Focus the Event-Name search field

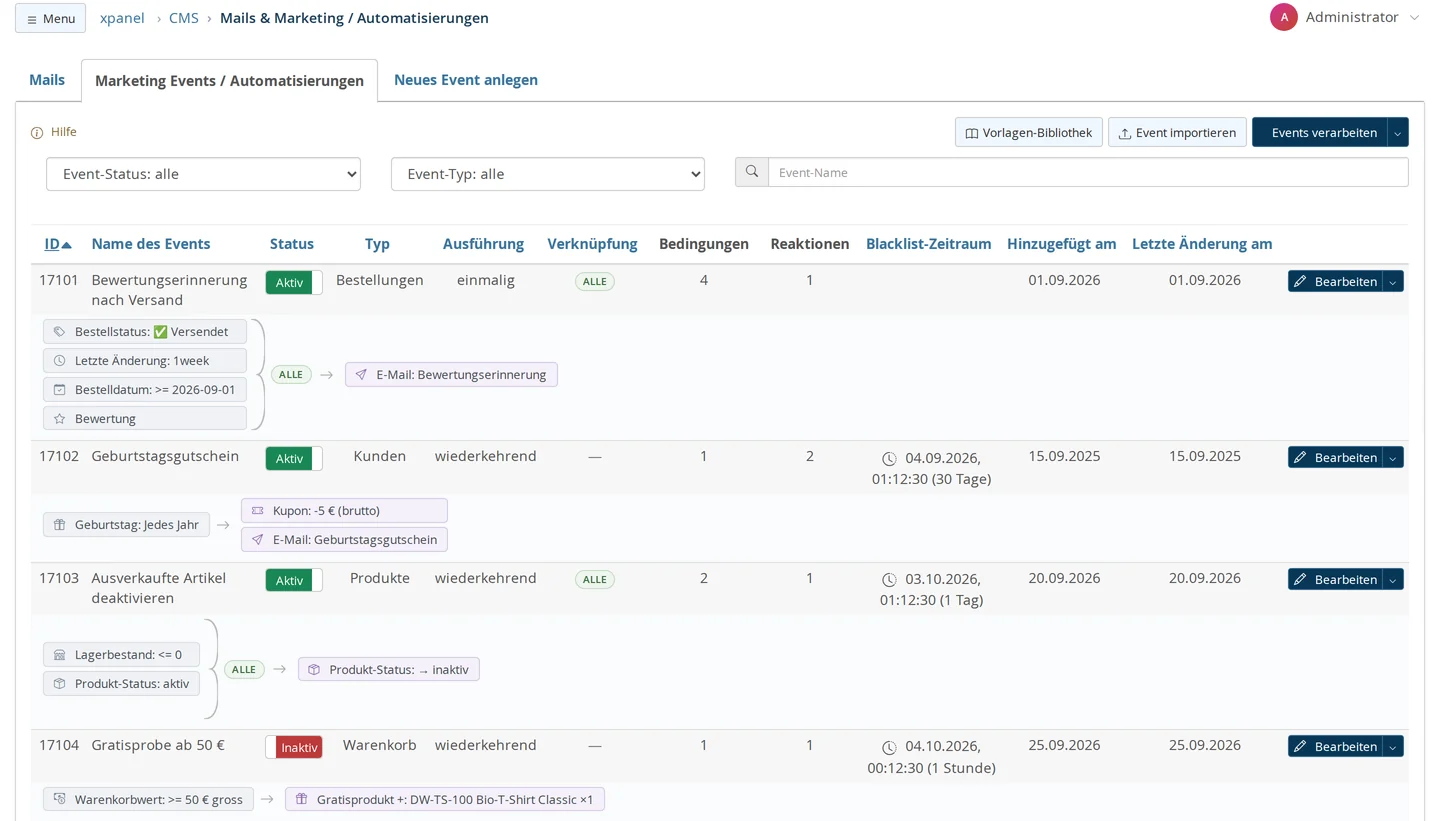coord(1088,172)
